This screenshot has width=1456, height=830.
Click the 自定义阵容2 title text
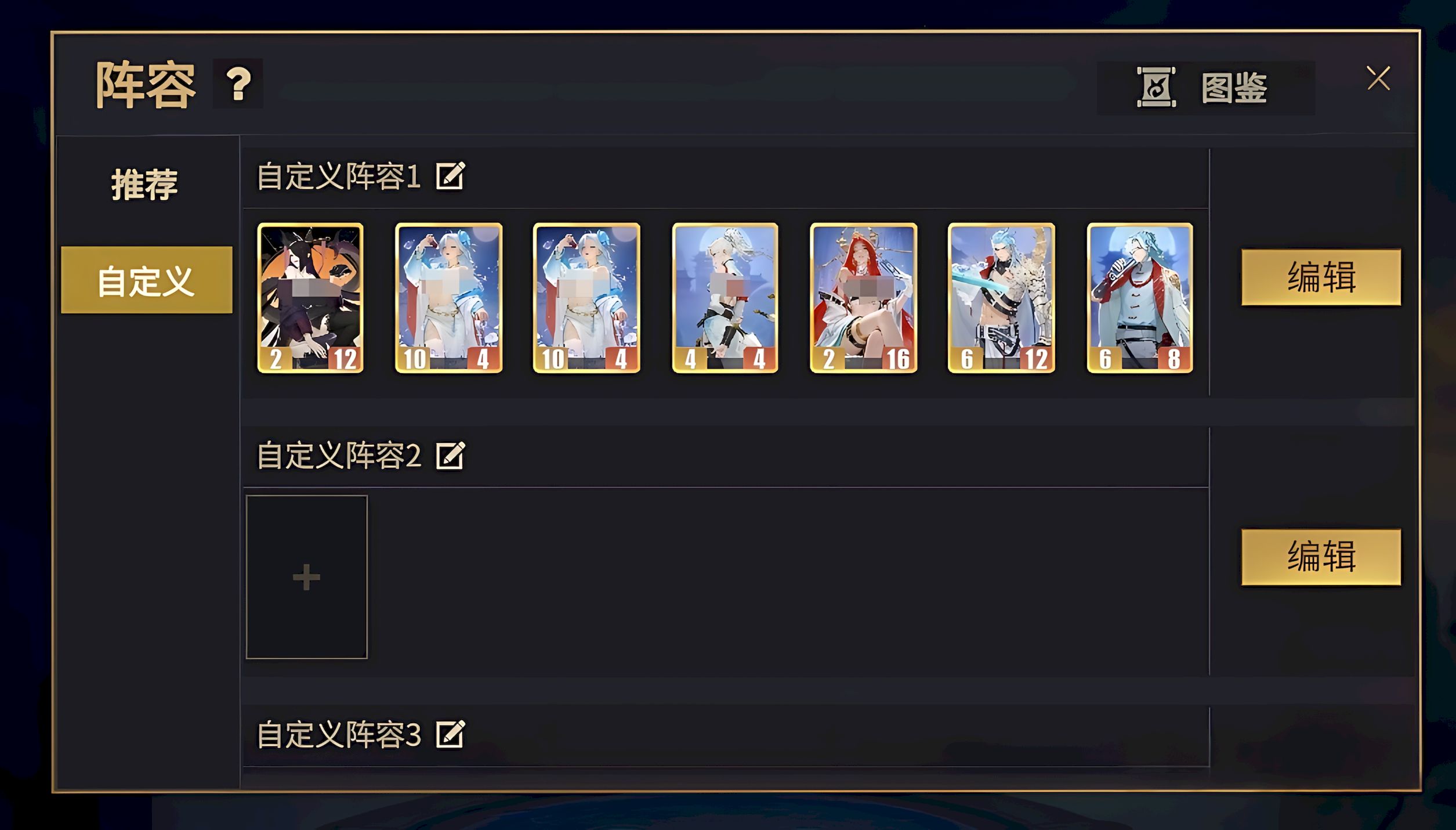339,455
